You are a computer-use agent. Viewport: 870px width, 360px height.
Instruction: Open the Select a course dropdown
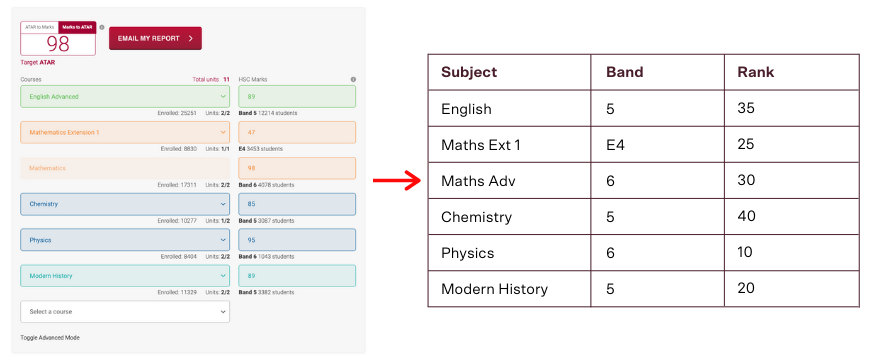pos(125,312)
